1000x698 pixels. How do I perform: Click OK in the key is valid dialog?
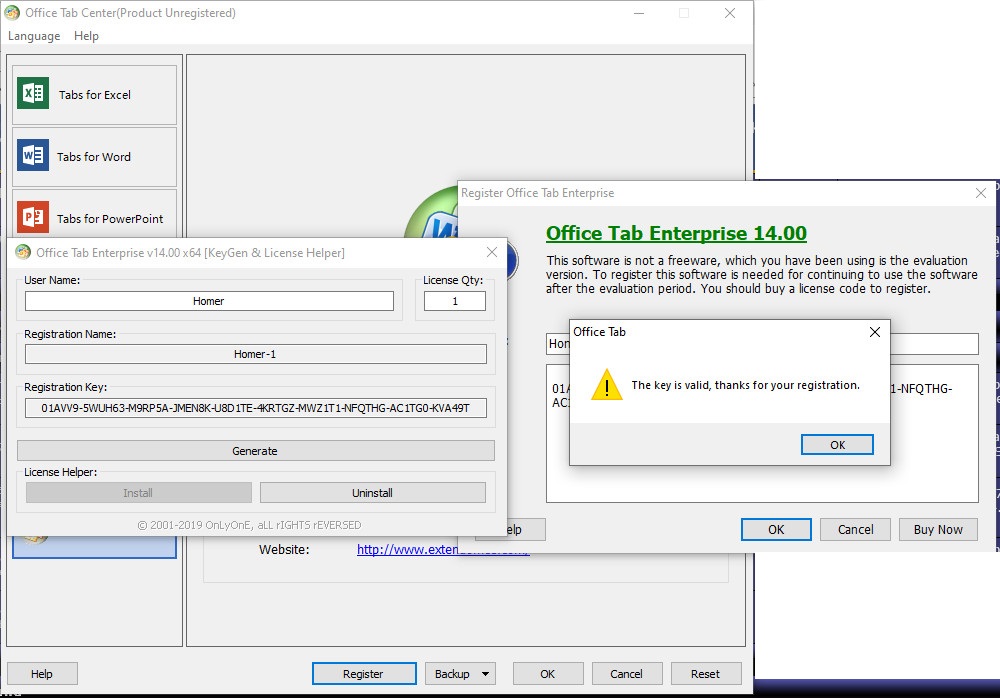click(837, 445)
